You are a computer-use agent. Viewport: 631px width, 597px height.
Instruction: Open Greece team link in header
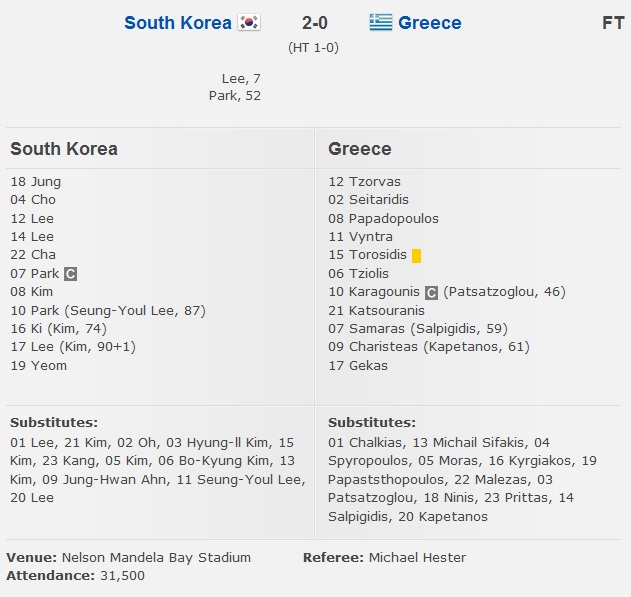click(430, 22)
